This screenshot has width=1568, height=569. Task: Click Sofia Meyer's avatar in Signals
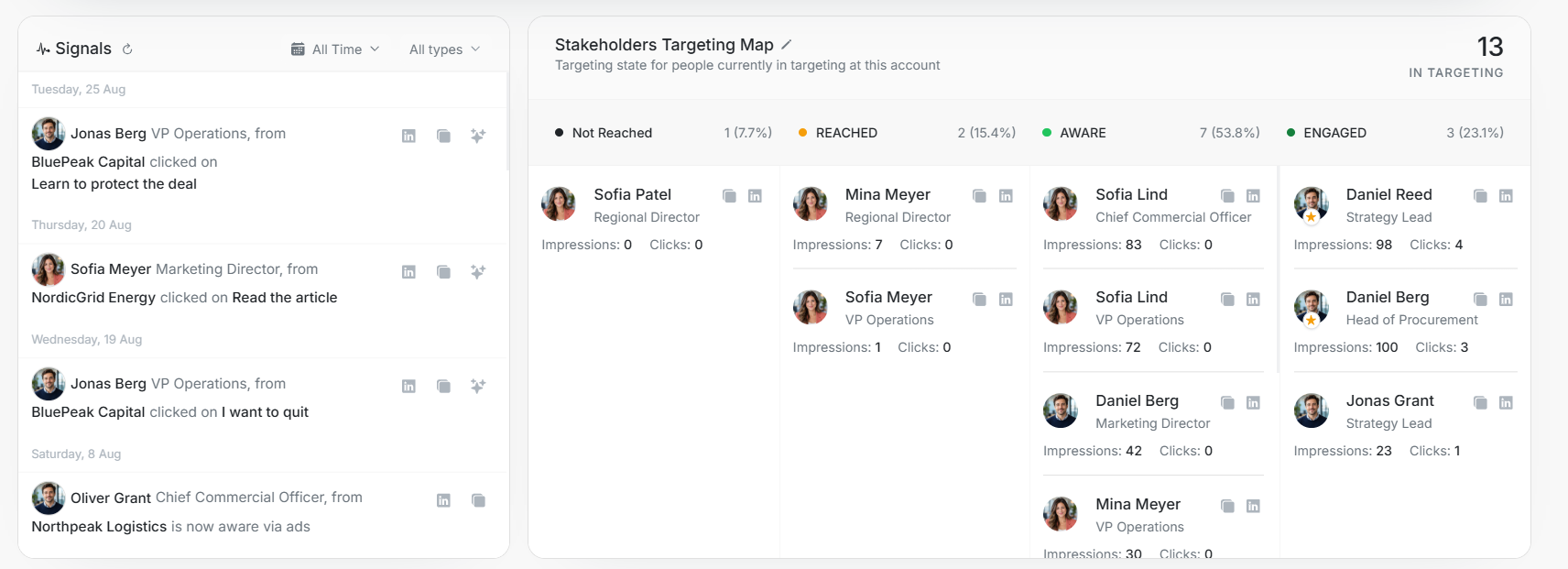tap(49, 270)
